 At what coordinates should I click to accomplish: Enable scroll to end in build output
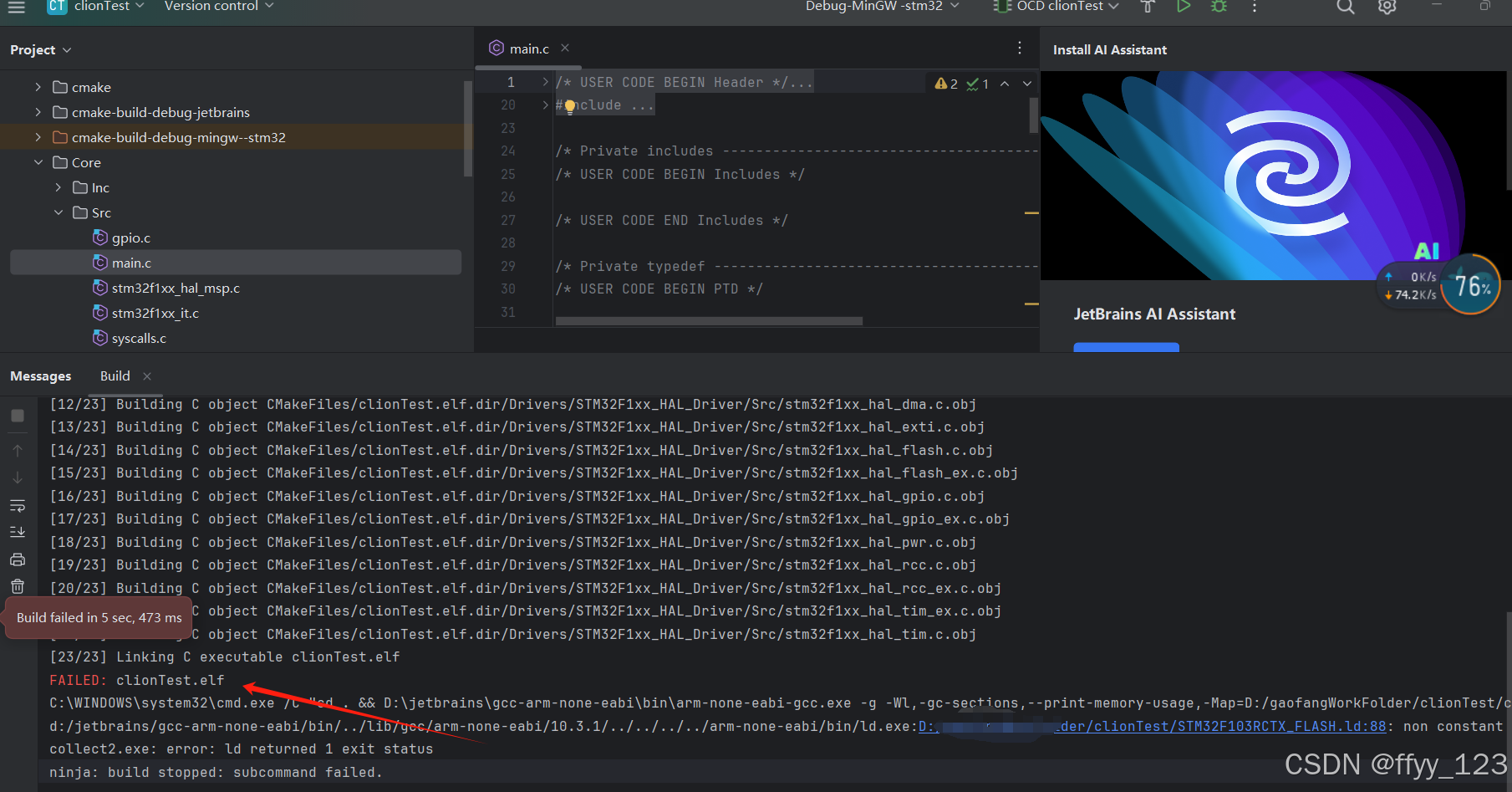point(18,531)
